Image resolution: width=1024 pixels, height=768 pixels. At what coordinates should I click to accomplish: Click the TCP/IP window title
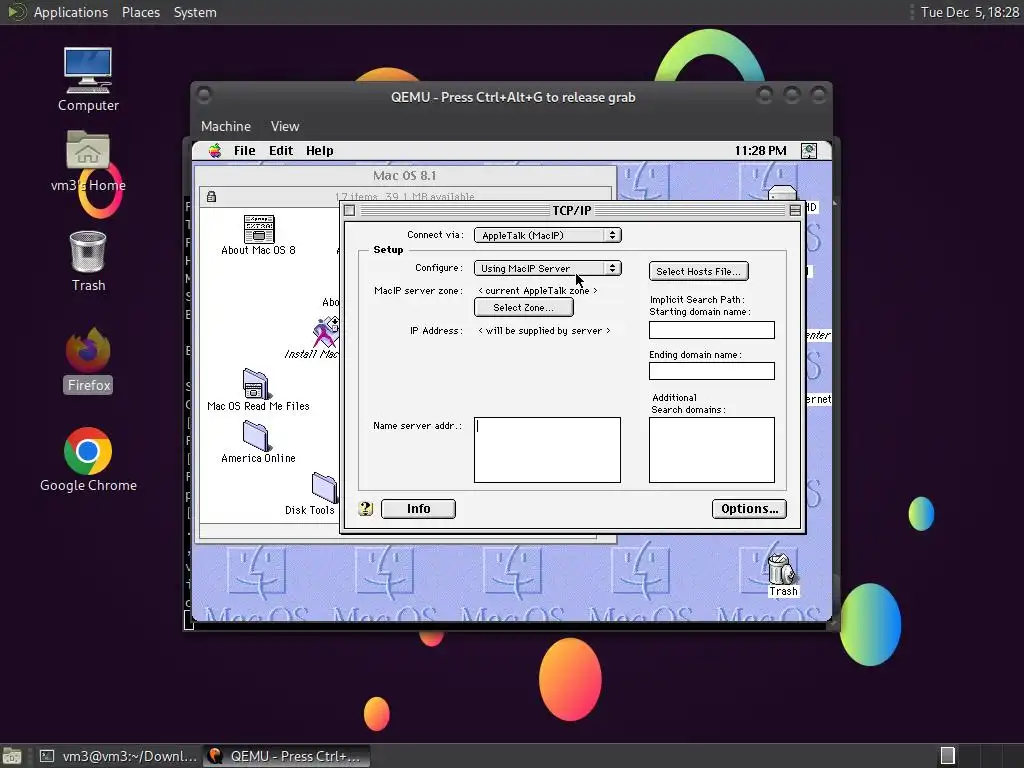pyautogui.click(x=571, y=210)
